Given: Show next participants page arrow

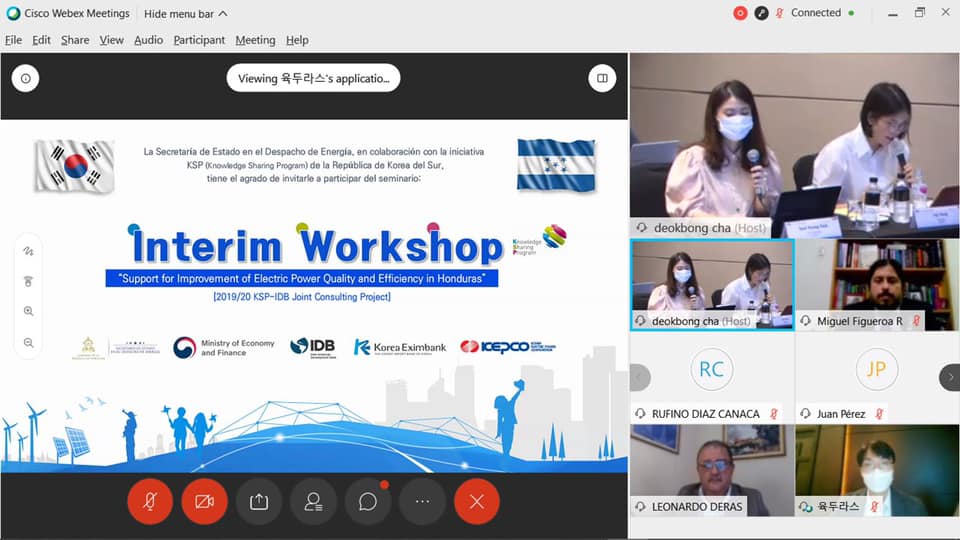Looking at the screenshot, I should (x=950, y=377).
